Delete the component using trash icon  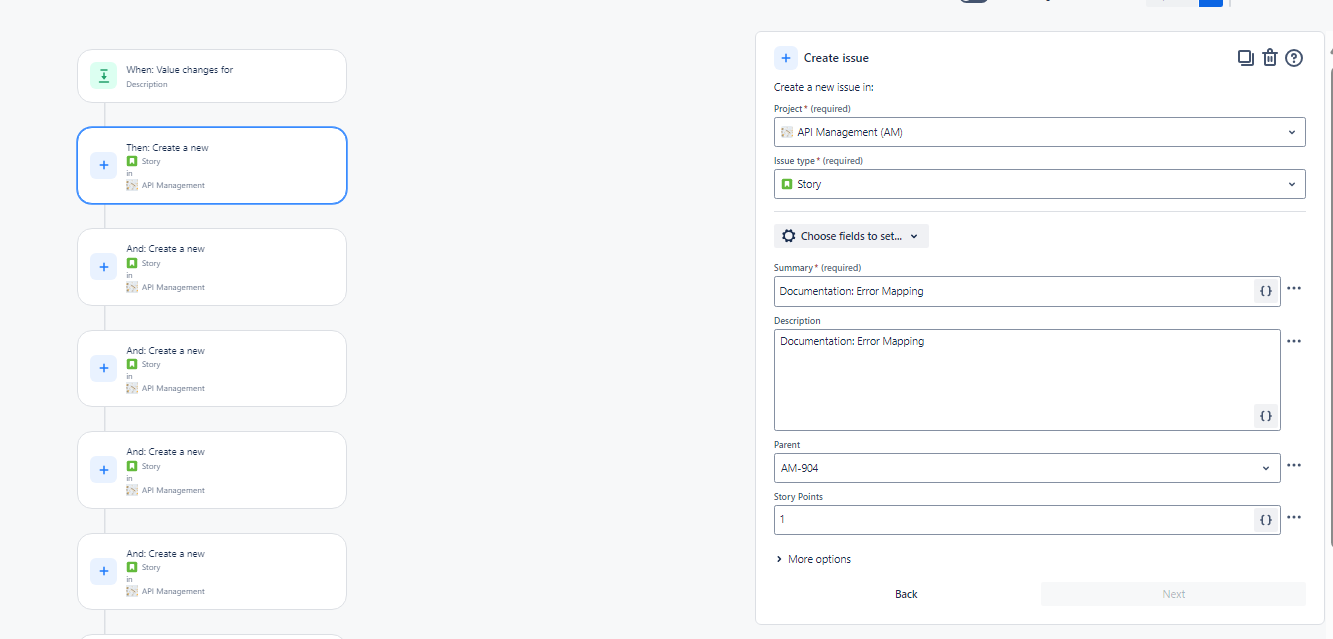pyautogui.click(x=1270, y=58)
